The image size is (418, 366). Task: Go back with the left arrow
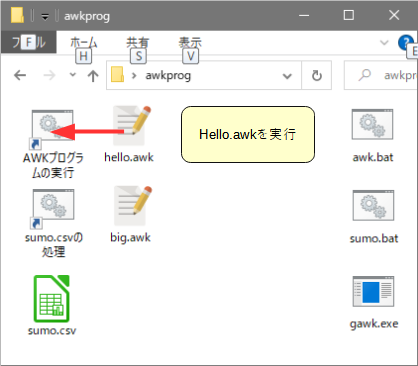click(20, 75)
